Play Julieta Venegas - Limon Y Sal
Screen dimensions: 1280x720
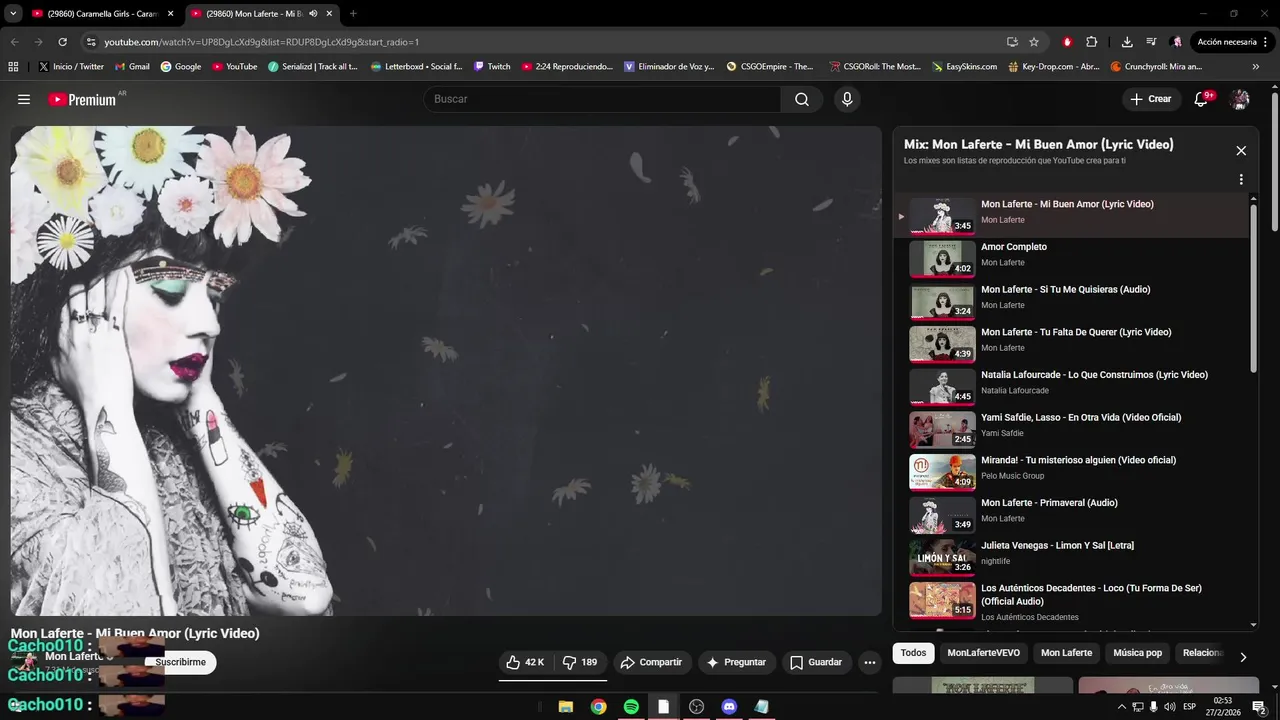tap(1070, 557)
